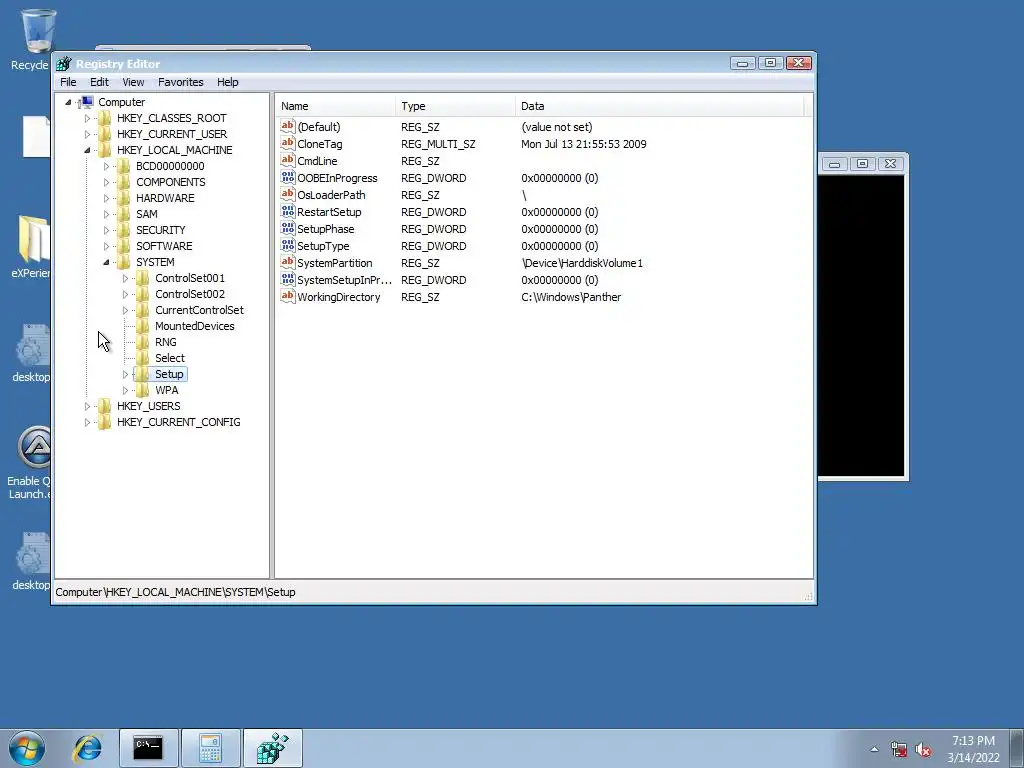Click the black console window behind
The width and height of the screenshot is (1024, 768).
[861, 327]
